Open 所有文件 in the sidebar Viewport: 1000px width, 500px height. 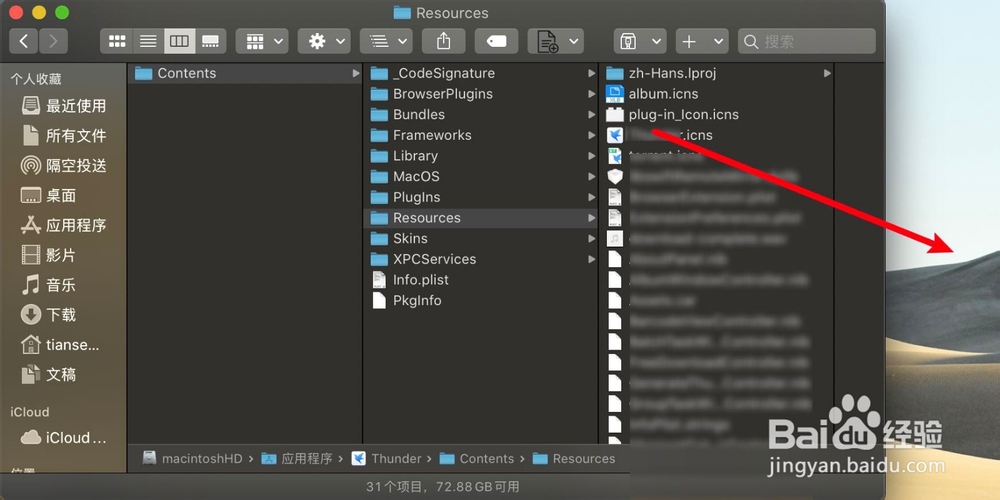(64, 136)
